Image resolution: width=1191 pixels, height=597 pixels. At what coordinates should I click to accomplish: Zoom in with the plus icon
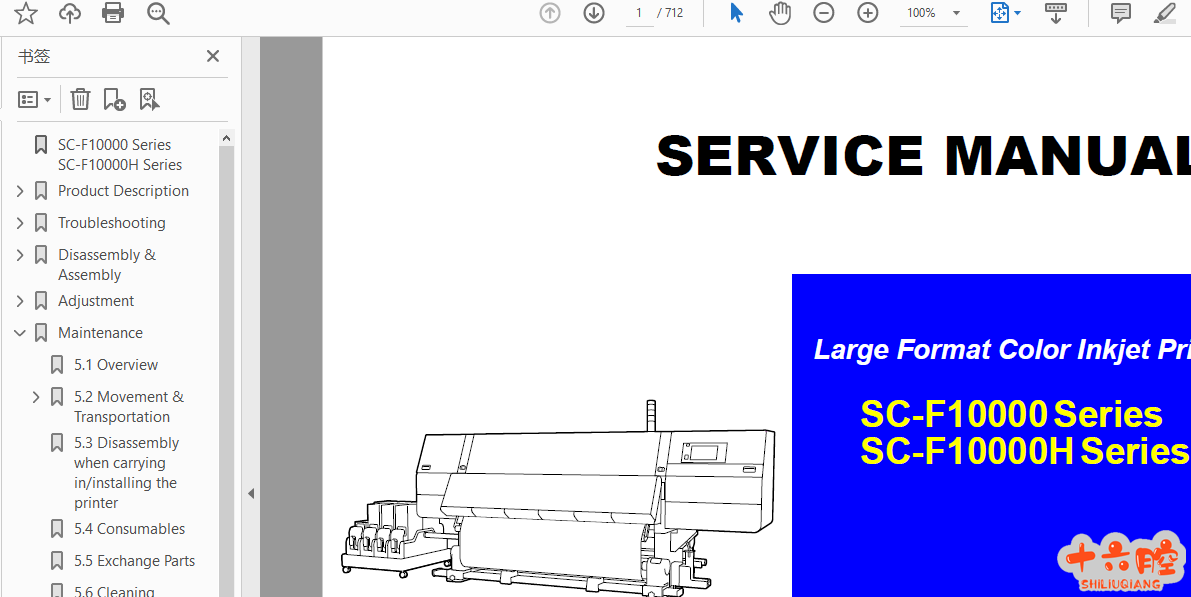tap(868, 13)
